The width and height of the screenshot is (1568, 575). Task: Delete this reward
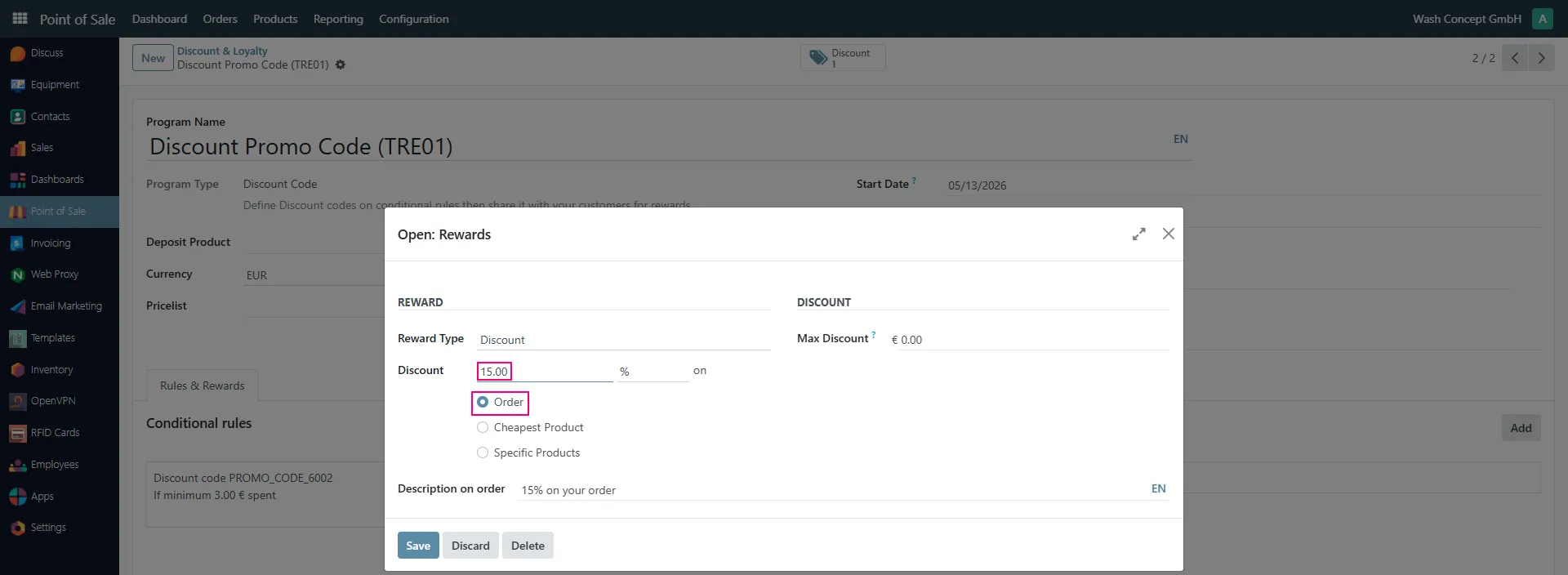click(x=528, y=546)
